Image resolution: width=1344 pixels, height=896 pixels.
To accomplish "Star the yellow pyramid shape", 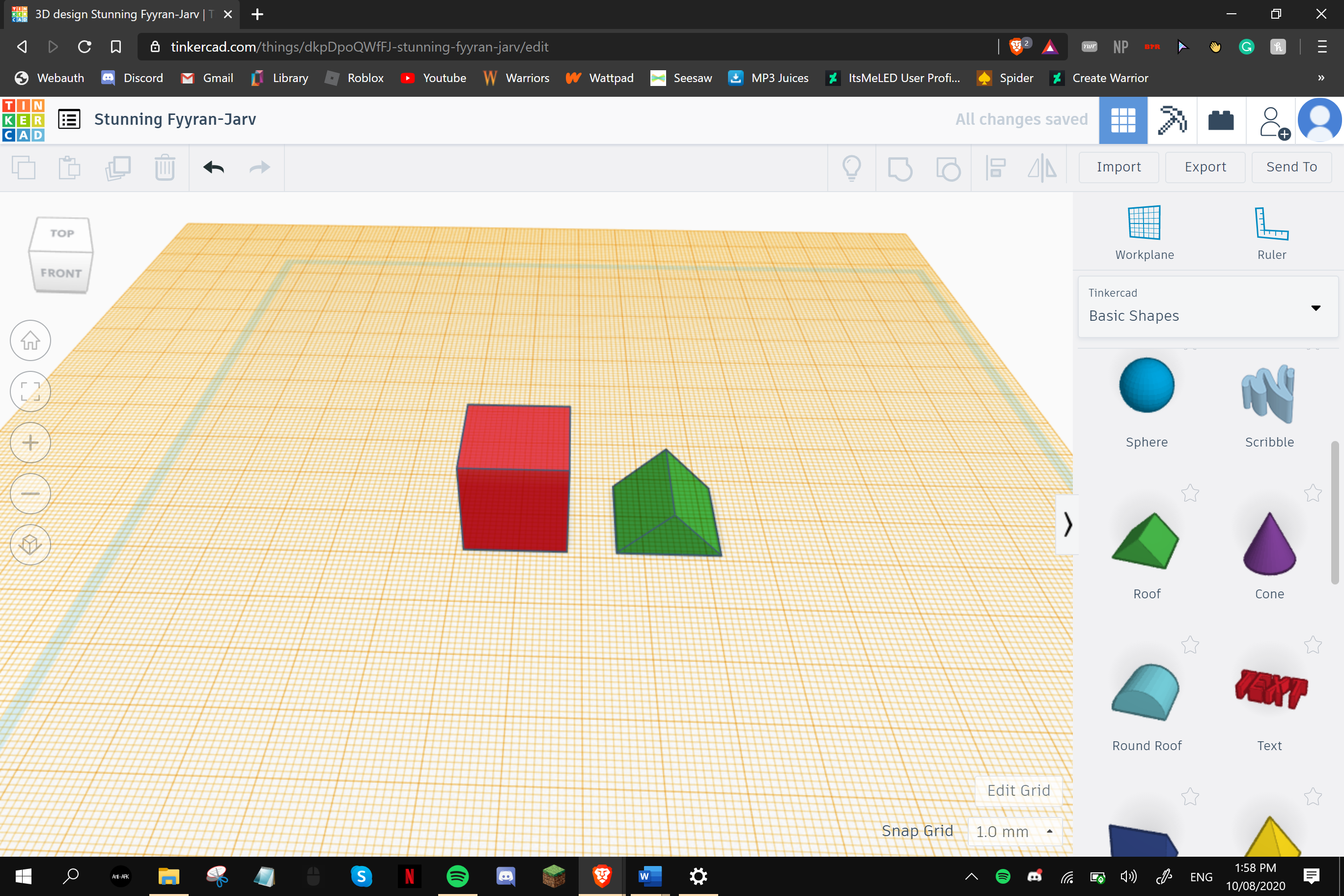I will tap(1313, 796).
